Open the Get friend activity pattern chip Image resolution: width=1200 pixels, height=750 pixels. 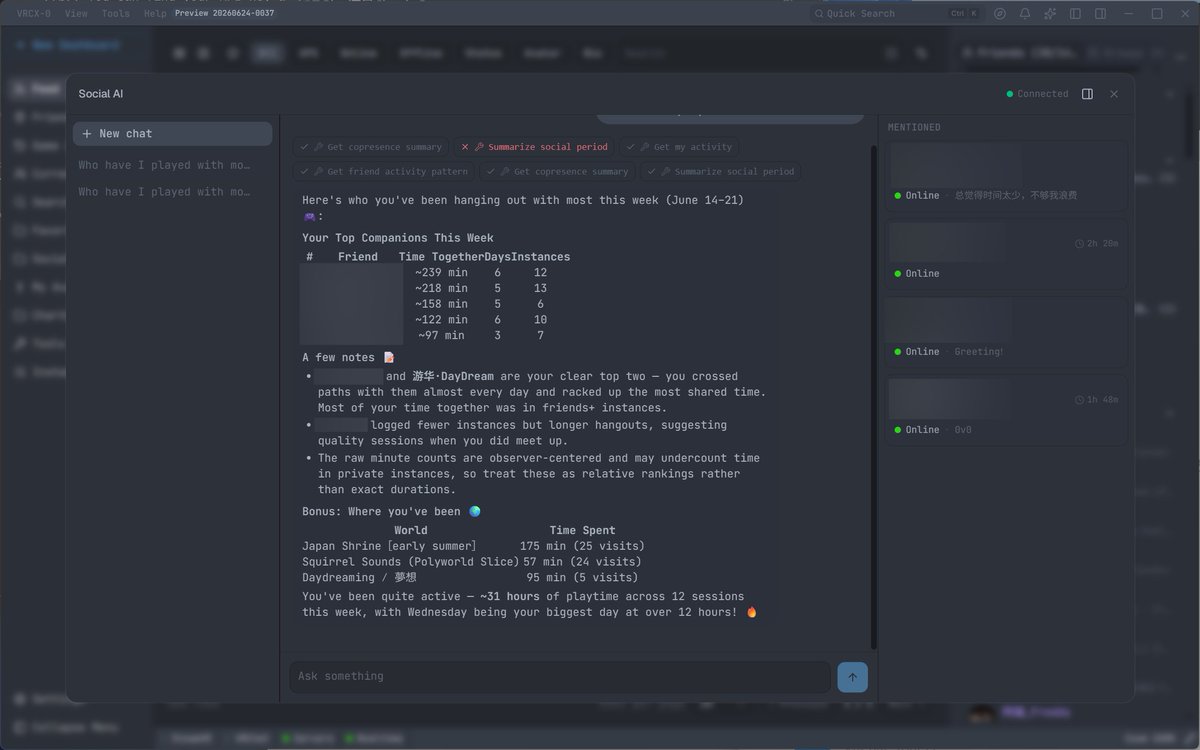tap(384, 171)
